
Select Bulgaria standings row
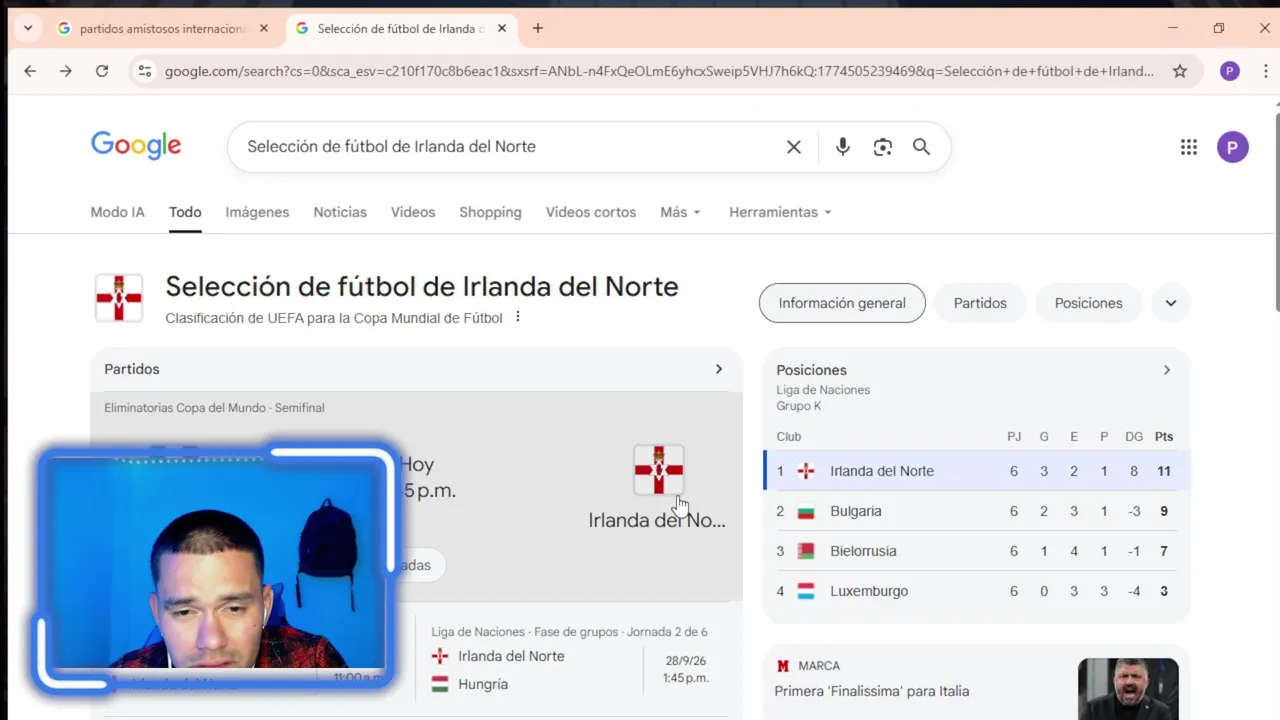(977, 511)
